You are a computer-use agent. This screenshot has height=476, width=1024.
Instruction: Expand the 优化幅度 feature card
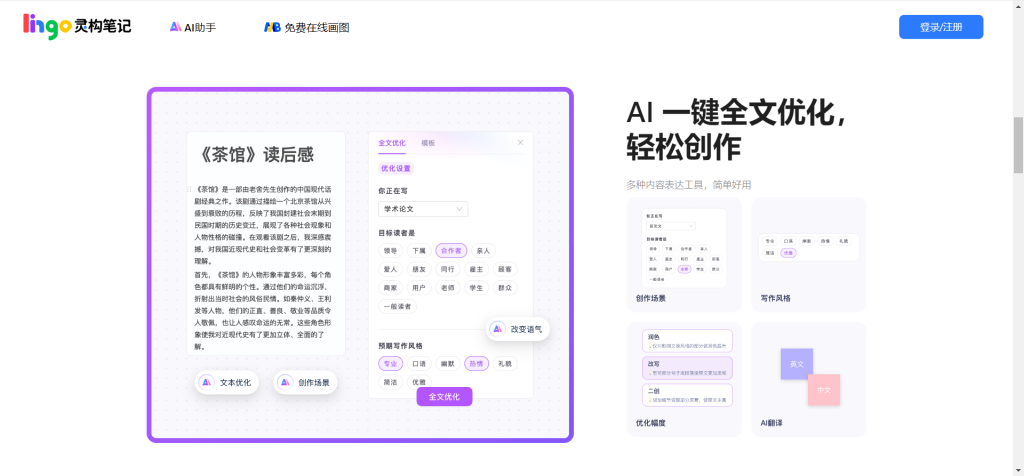coord(684,379)
